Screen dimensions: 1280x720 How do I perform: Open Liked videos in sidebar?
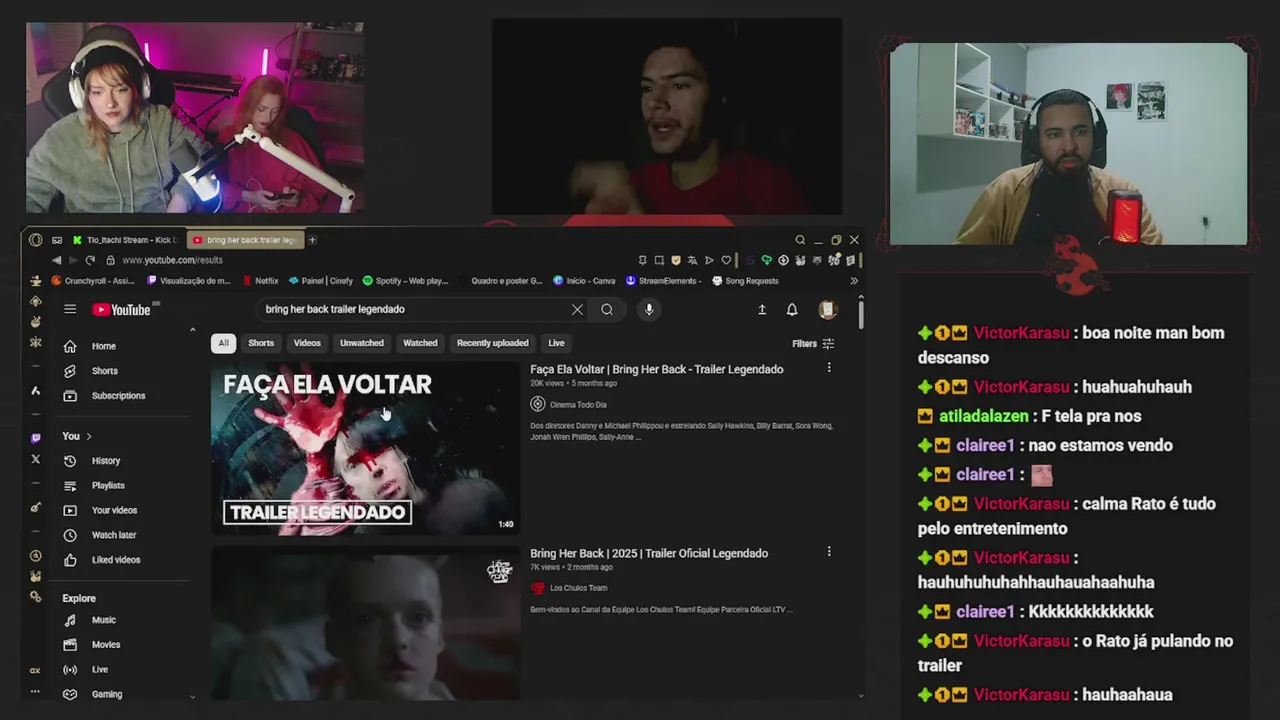[x=116, y=560]
